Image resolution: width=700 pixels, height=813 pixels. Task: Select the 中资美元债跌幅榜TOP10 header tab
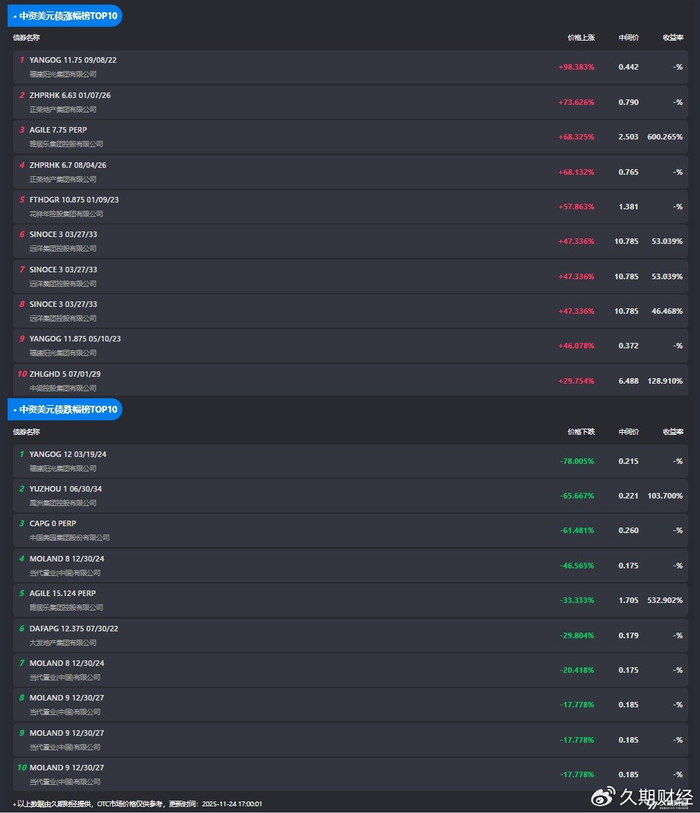[x=66, y=409]
